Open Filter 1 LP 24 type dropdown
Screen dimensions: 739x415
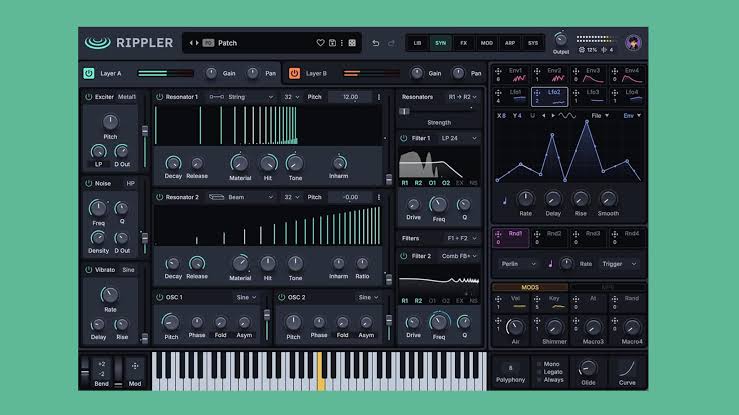click(459, 138)
